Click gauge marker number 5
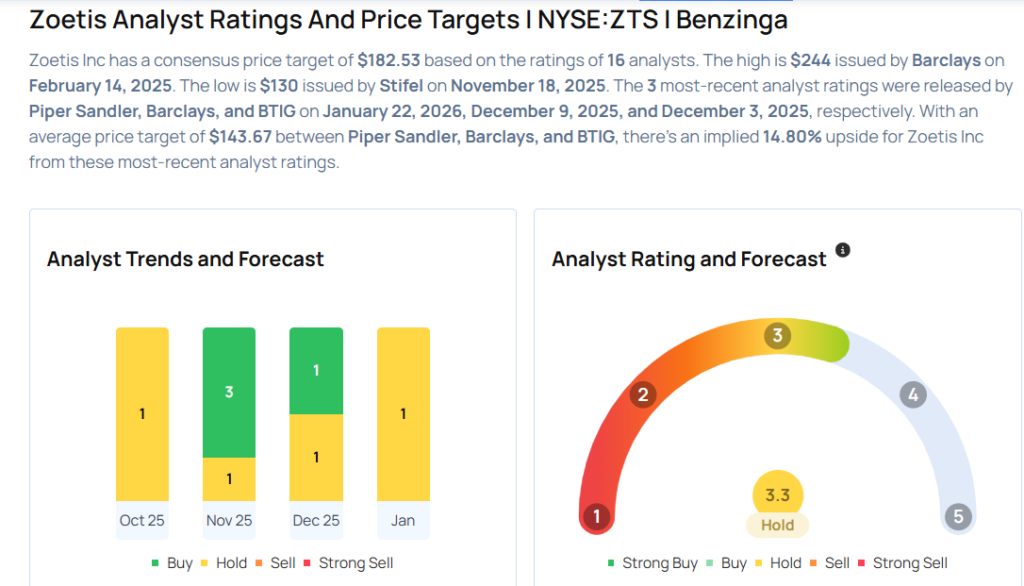The image size is (1024, 586). pos(958,517)
